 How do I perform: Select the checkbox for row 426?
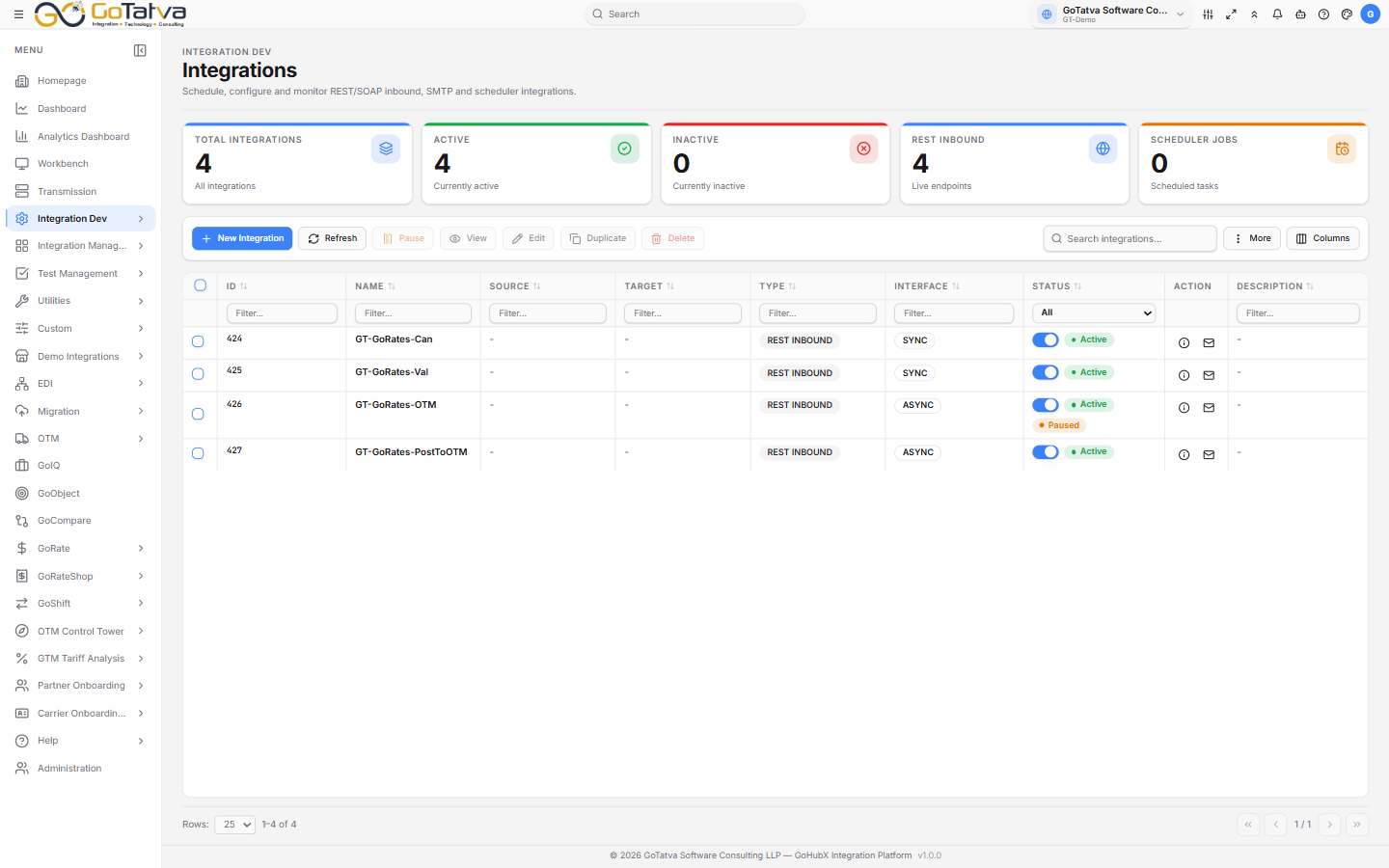[x=198, y=414]
